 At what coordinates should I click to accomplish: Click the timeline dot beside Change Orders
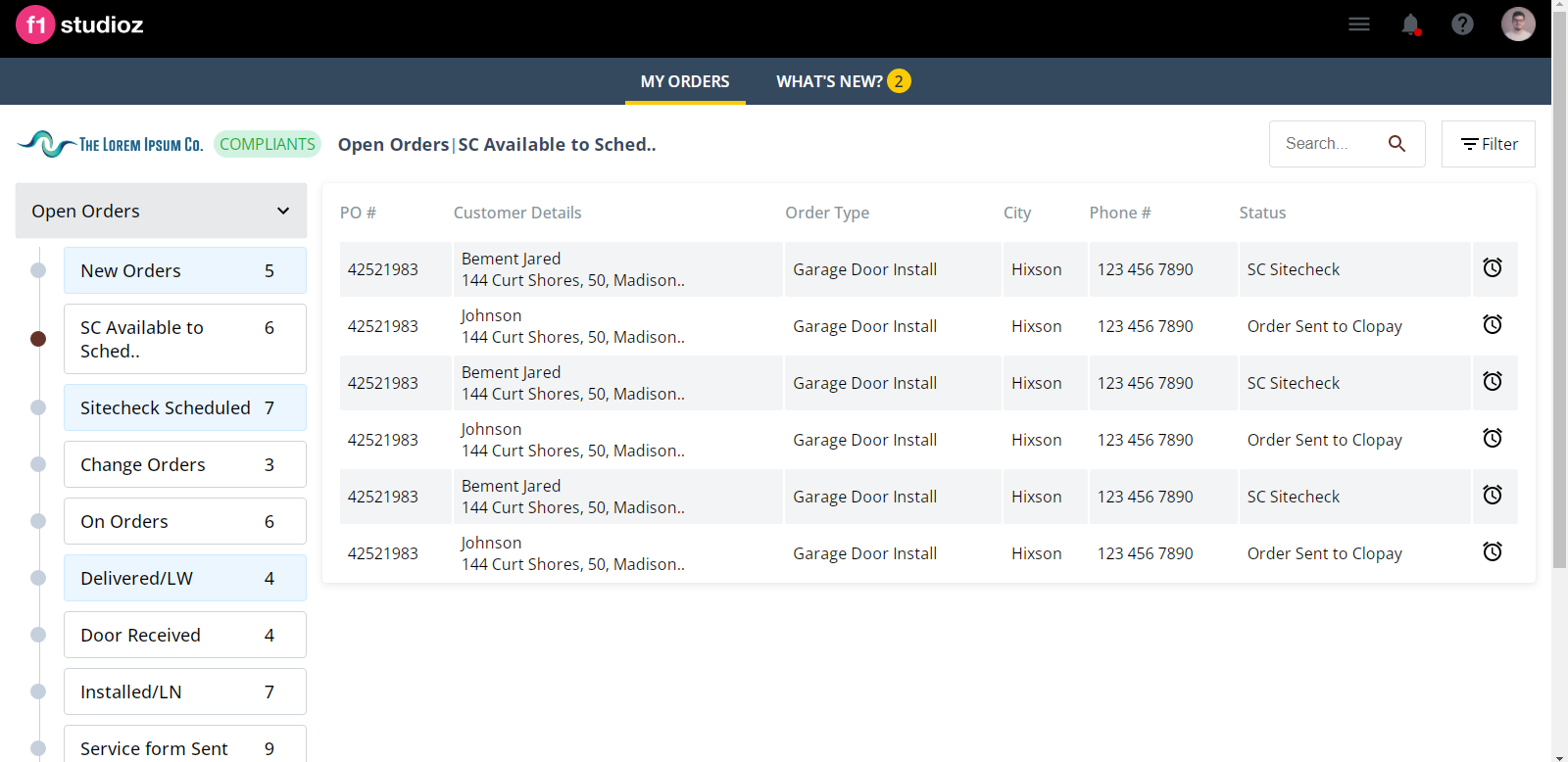tap(38, 464)
